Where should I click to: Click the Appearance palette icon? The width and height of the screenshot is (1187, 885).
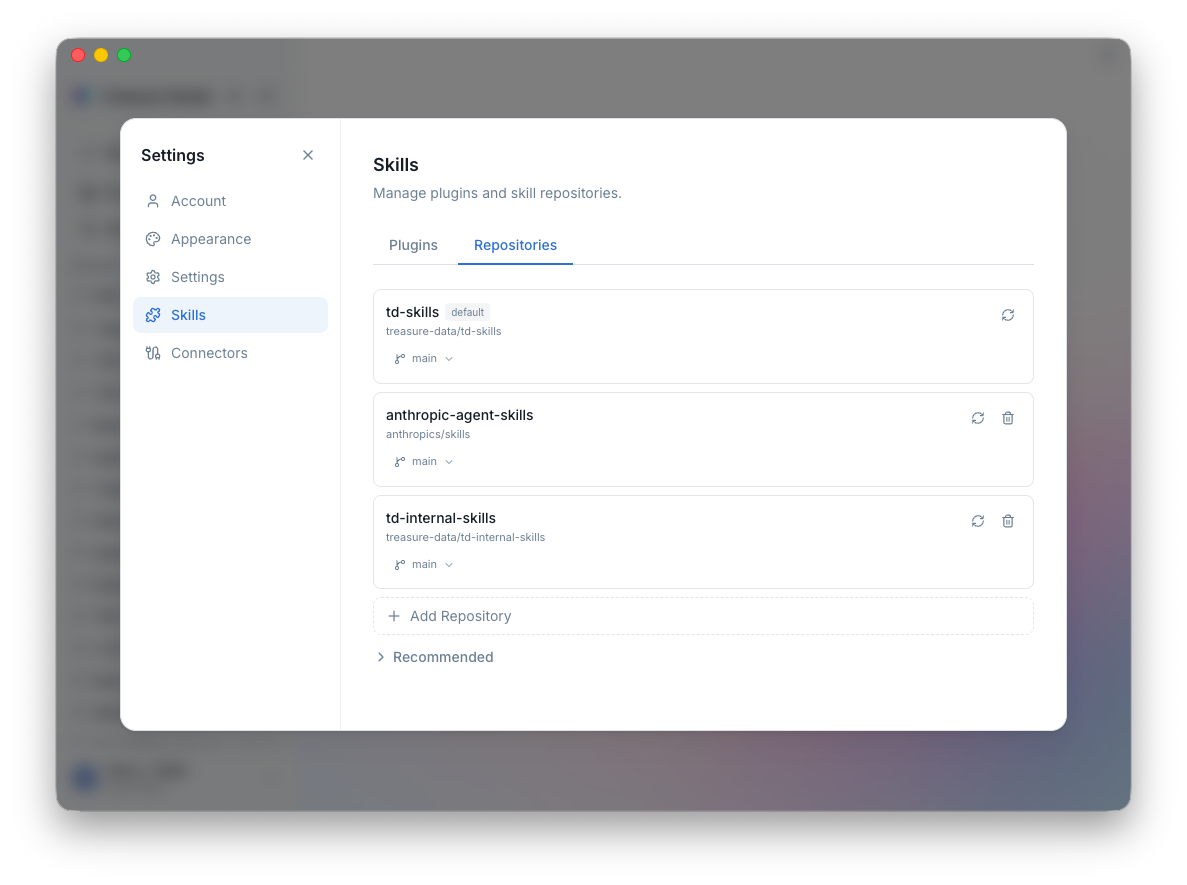(x=153, y=238)
